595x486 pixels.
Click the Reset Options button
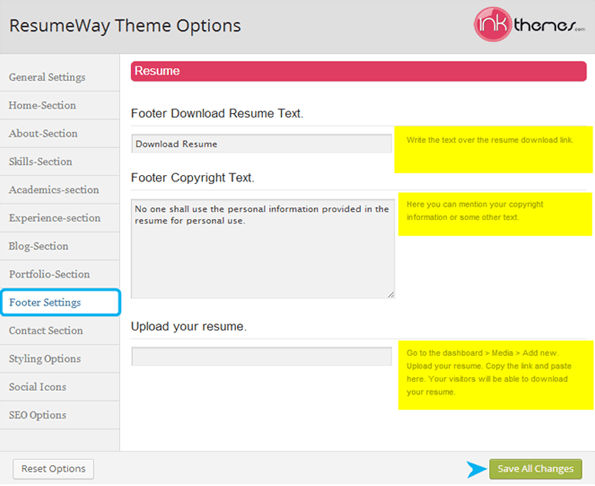pos(53,469)
